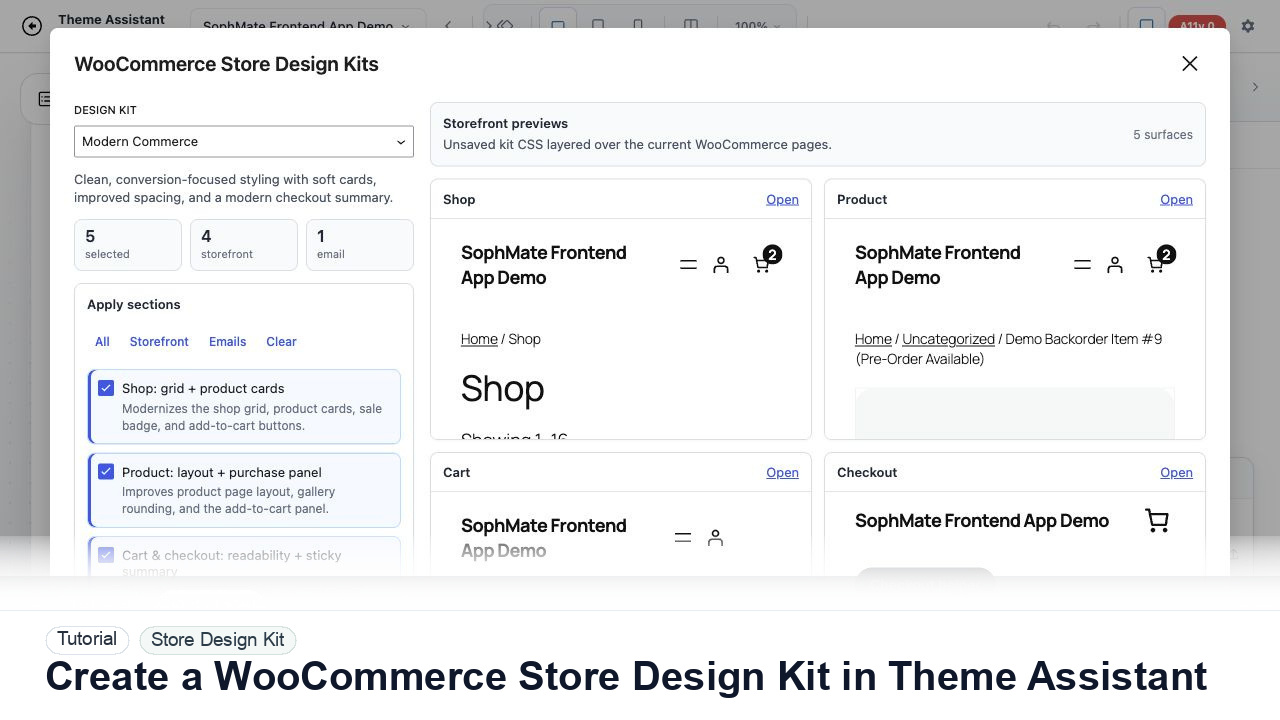Click the 'Demo Backorder Item #9' breadcrumb text
Image resolution: width=1280 pixels, height=720 pixels.
(x=1083, y=339)
